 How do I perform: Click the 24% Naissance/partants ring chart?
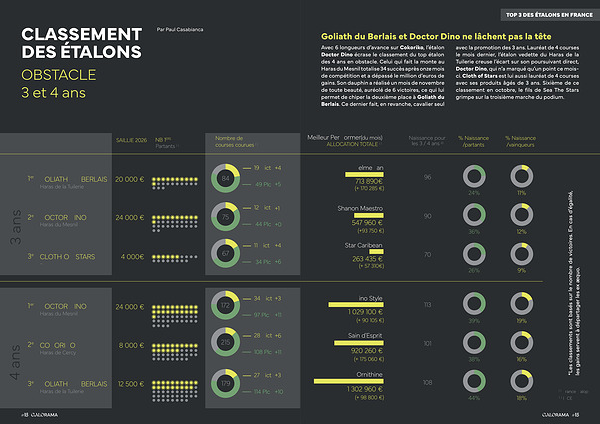pyautogui.click(x=474, y=177)
